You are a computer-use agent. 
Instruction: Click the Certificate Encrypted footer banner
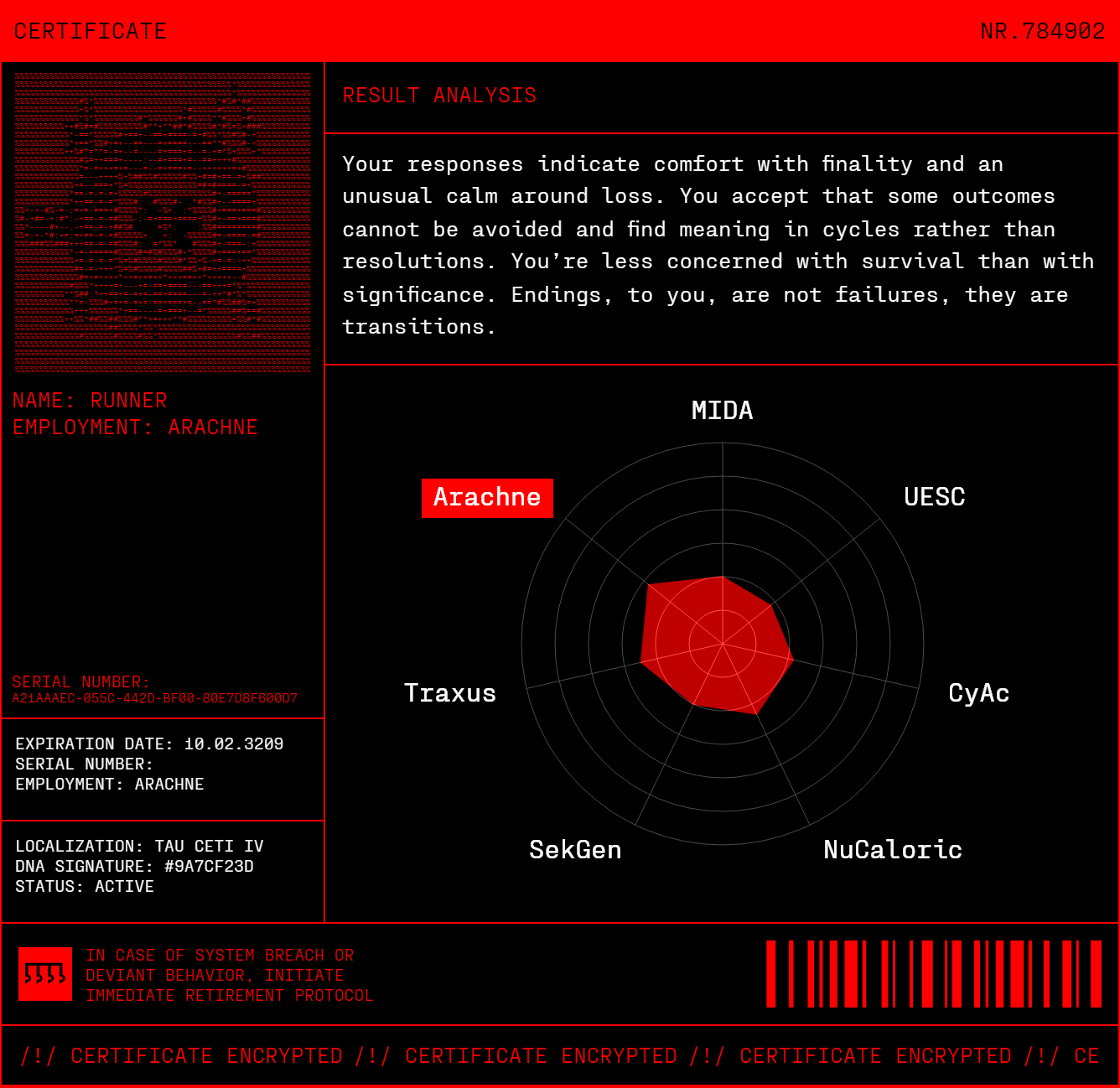pos(560,1056)
